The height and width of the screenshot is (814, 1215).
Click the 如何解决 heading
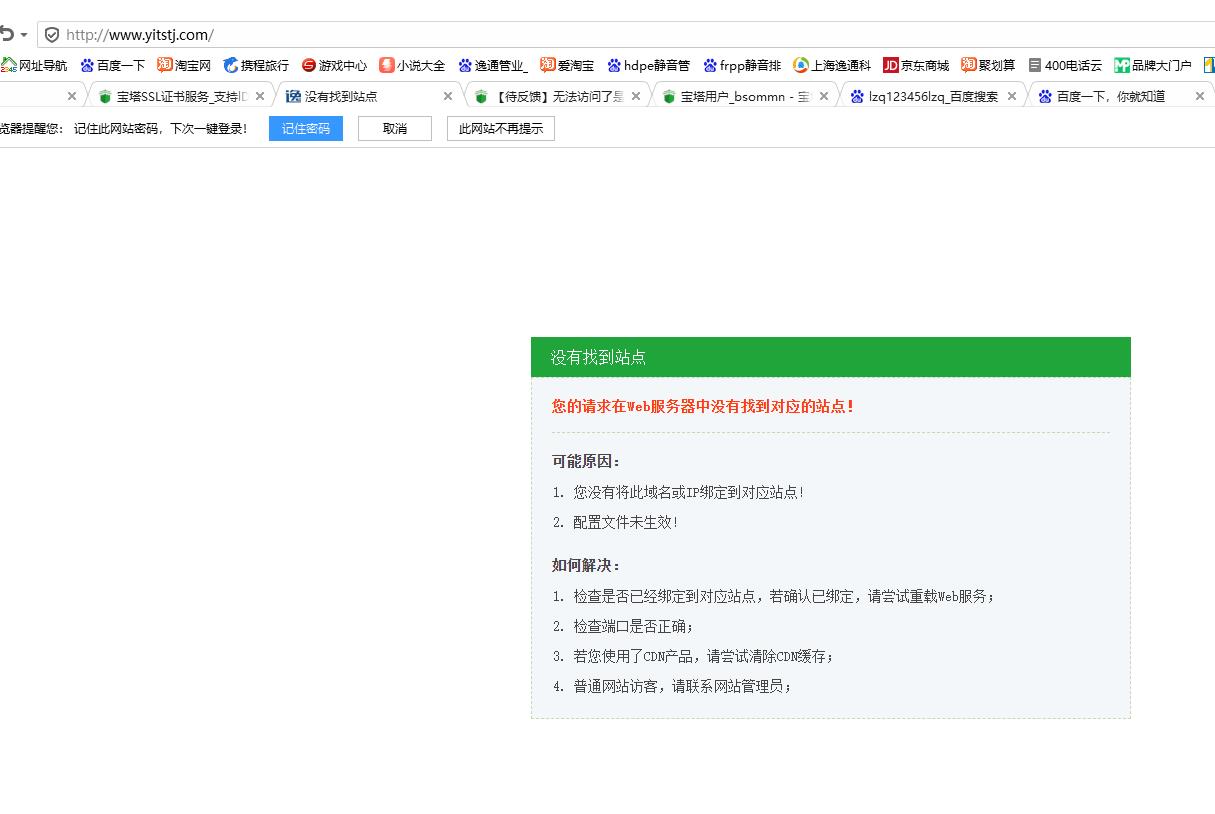587,565
